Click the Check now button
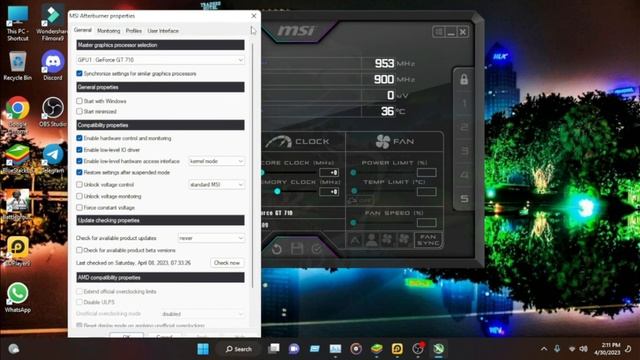Screen dimensions: 640x360 pos(227,263)
